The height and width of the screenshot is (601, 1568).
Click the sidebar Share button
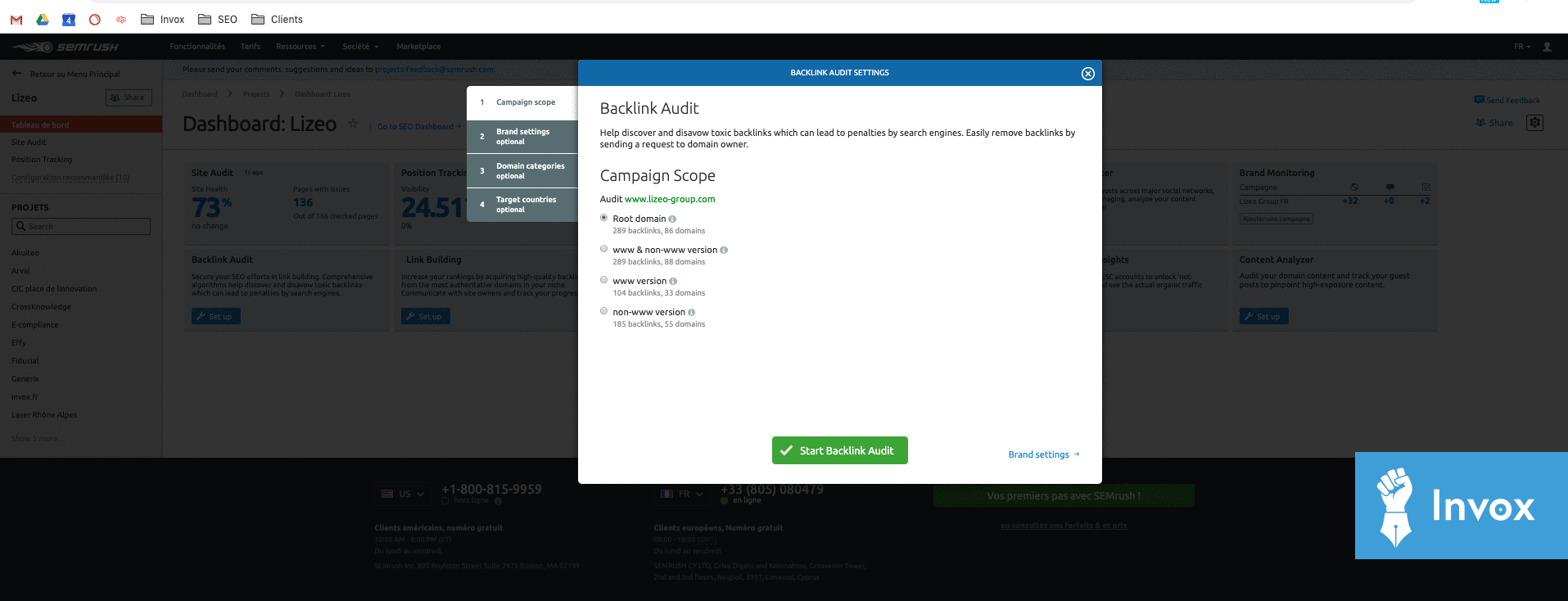(x=129, y=97)
